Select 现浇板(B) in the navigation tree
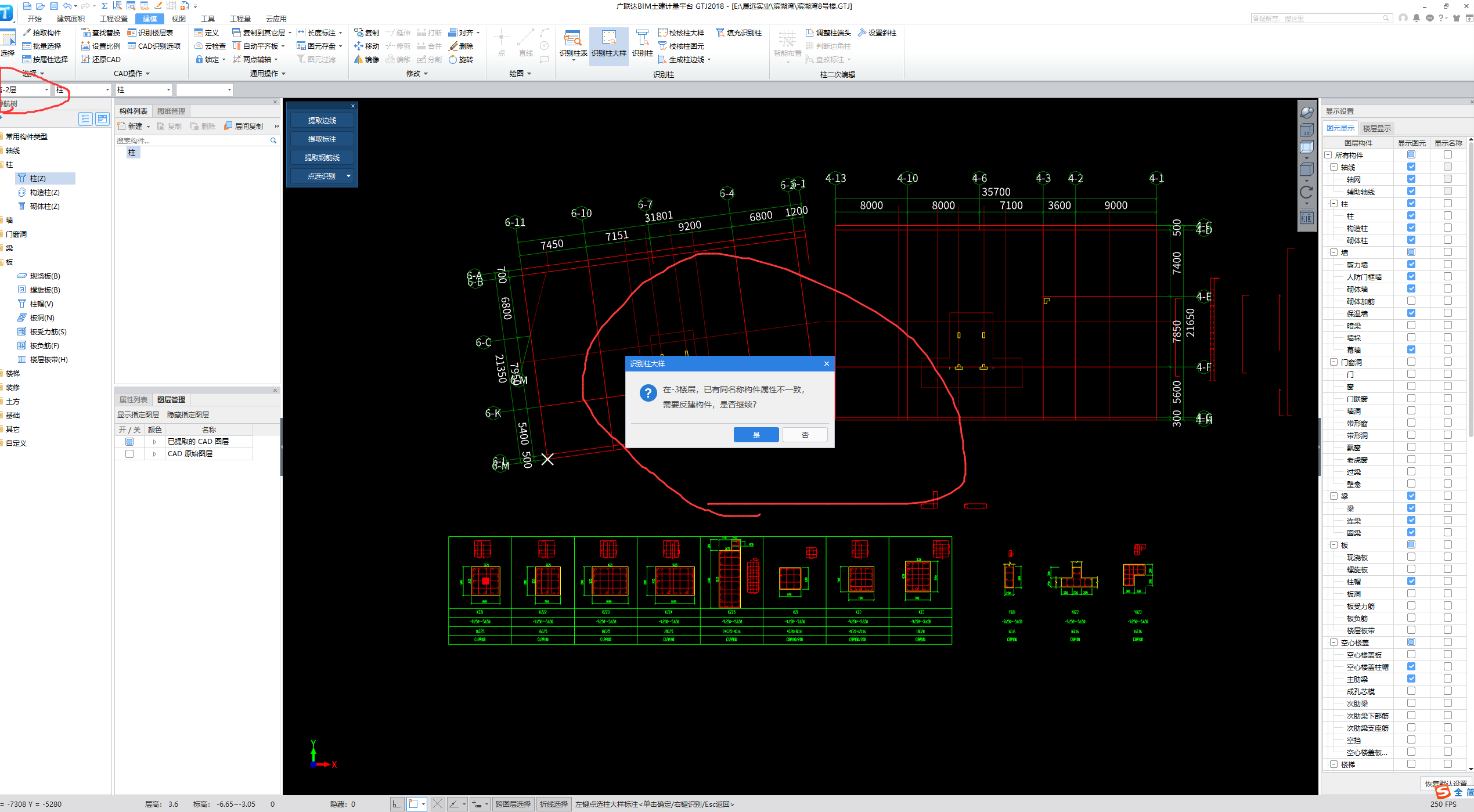Screen dimensions: 1474x812 [44, 276]
